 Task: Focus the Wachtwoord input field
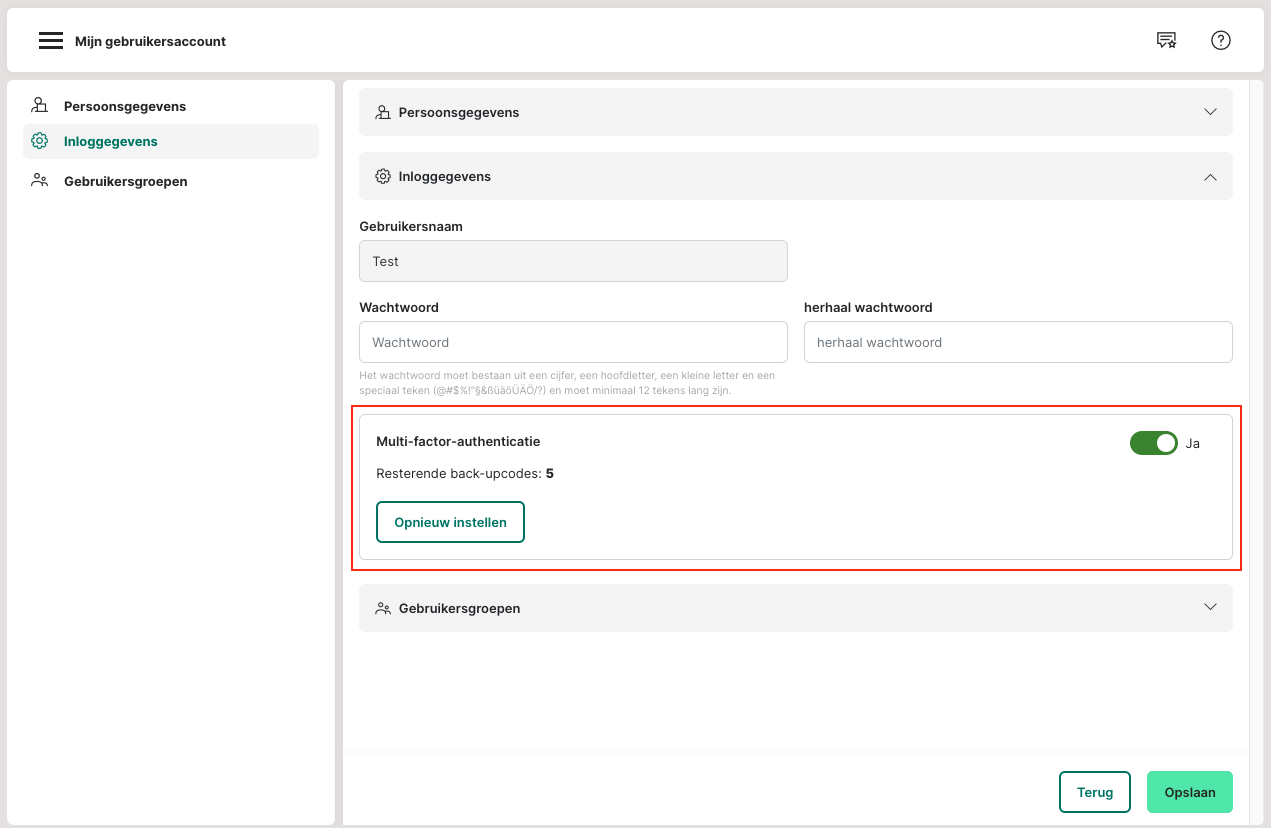[573, 342]
